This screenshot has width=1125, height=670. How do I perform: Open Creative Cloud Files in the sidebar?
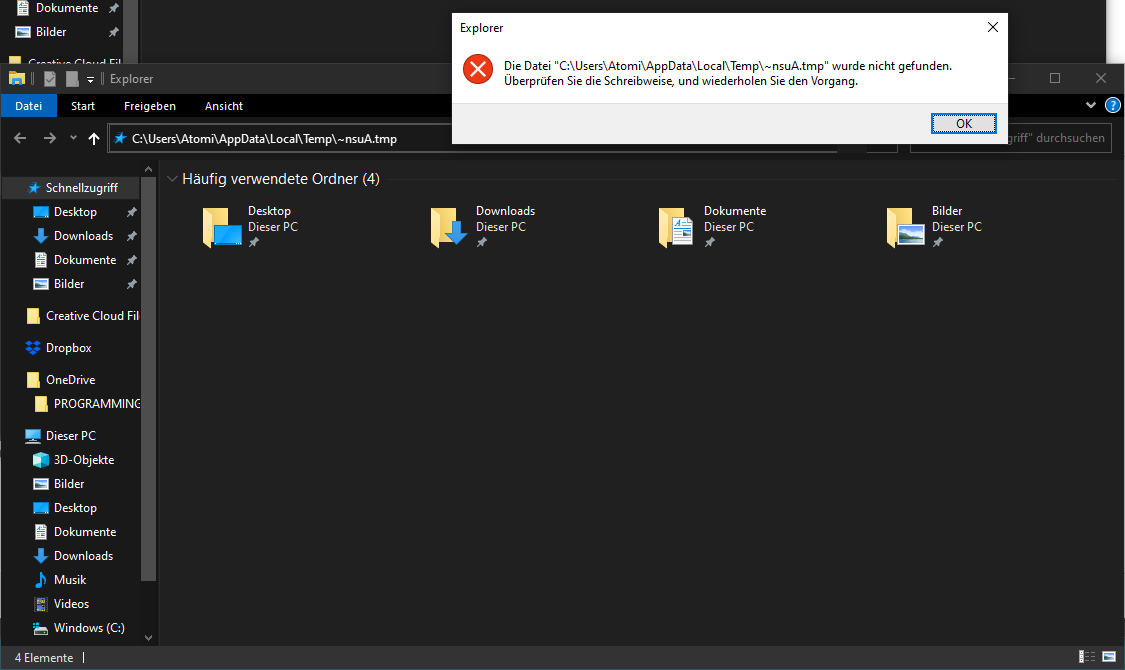point(82,316)
